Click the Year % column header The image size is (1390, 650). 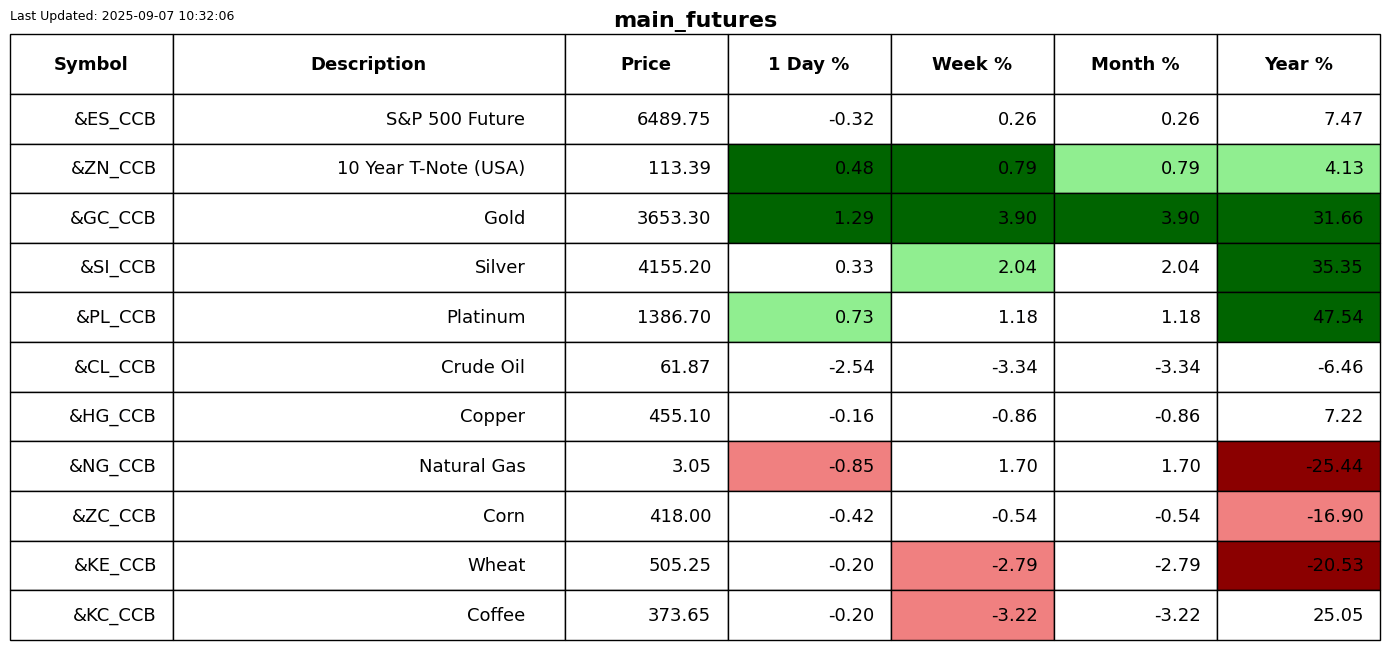tap(1298, 64)
